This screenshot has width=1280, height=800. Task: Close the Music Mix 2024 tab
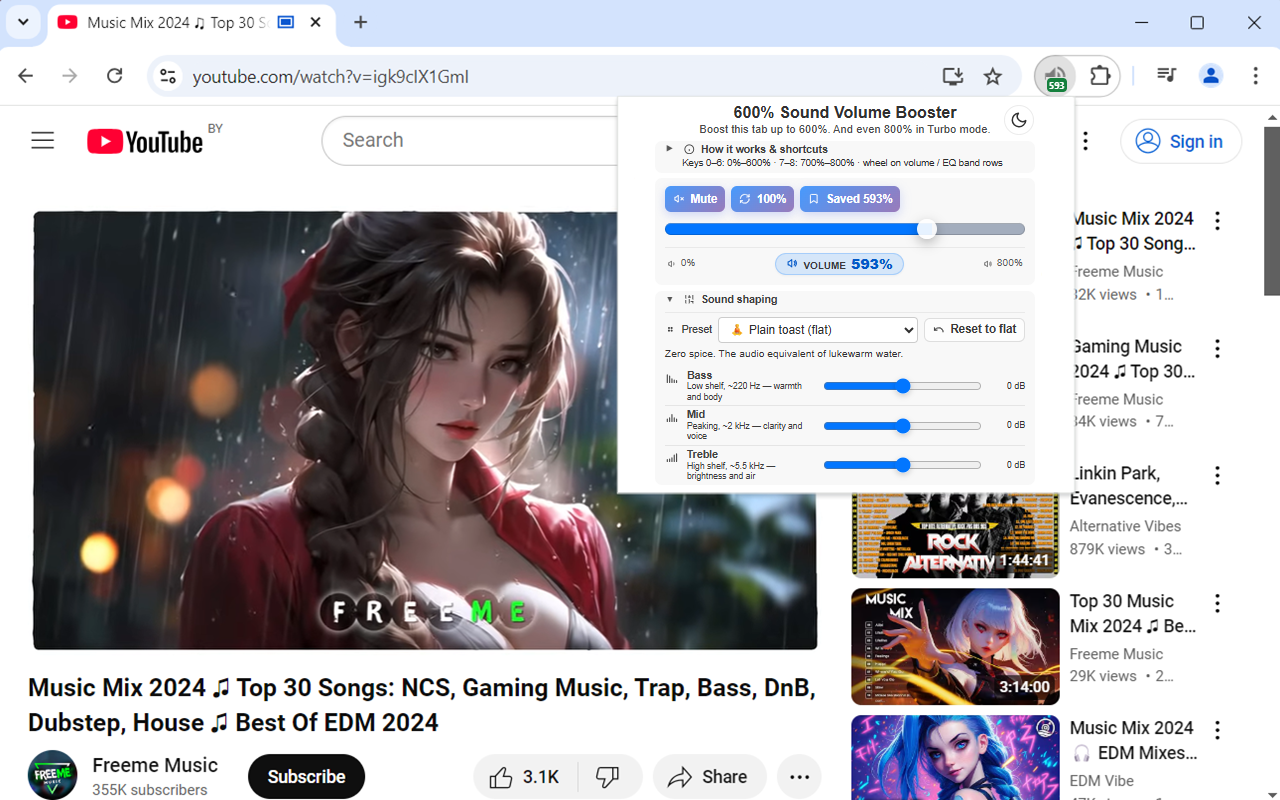[317, 22]
